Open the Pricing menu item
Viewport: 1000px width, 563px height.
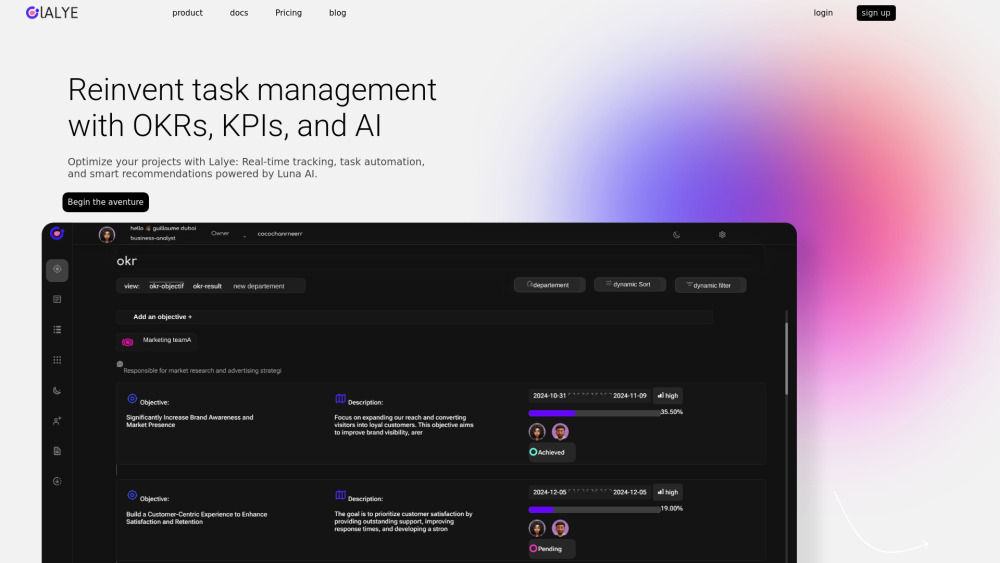click(288, 13)
